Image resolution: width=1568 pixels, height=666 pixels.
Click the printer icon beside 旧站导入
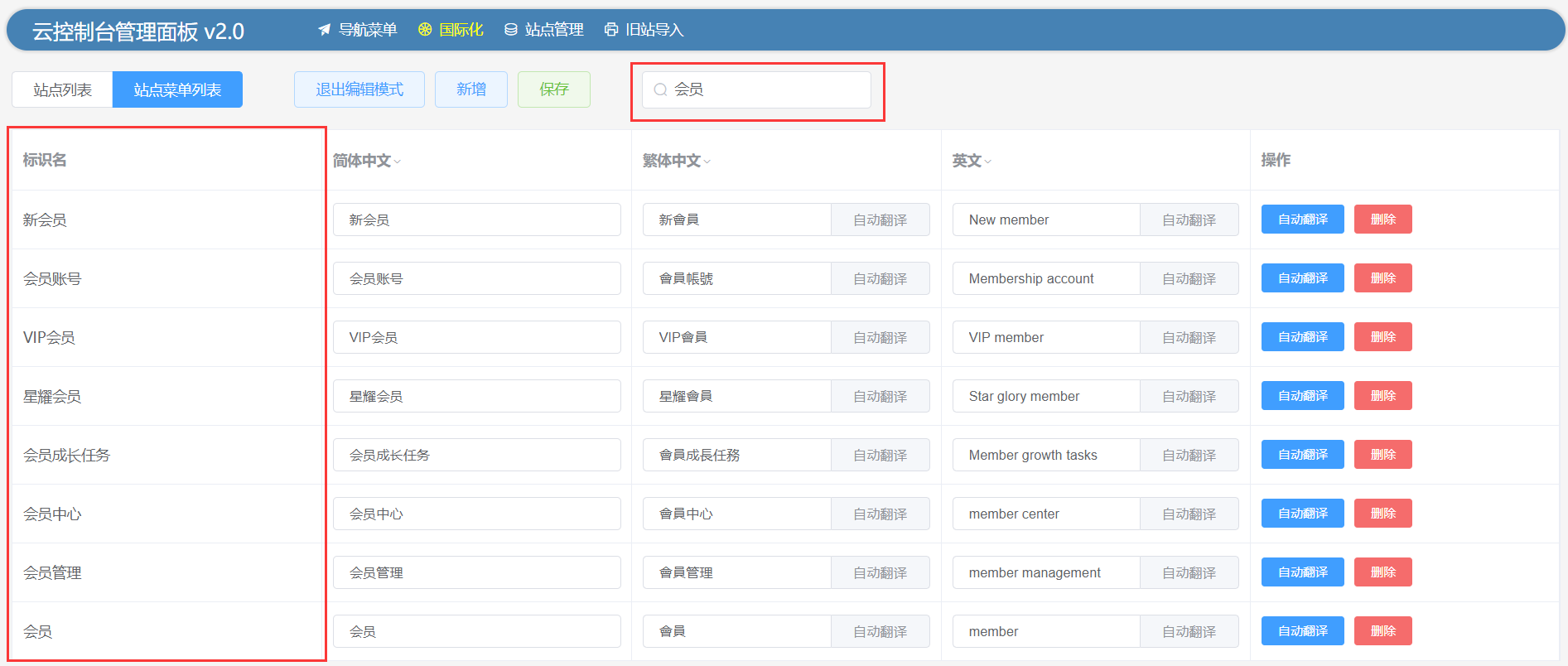click(611, 30)
